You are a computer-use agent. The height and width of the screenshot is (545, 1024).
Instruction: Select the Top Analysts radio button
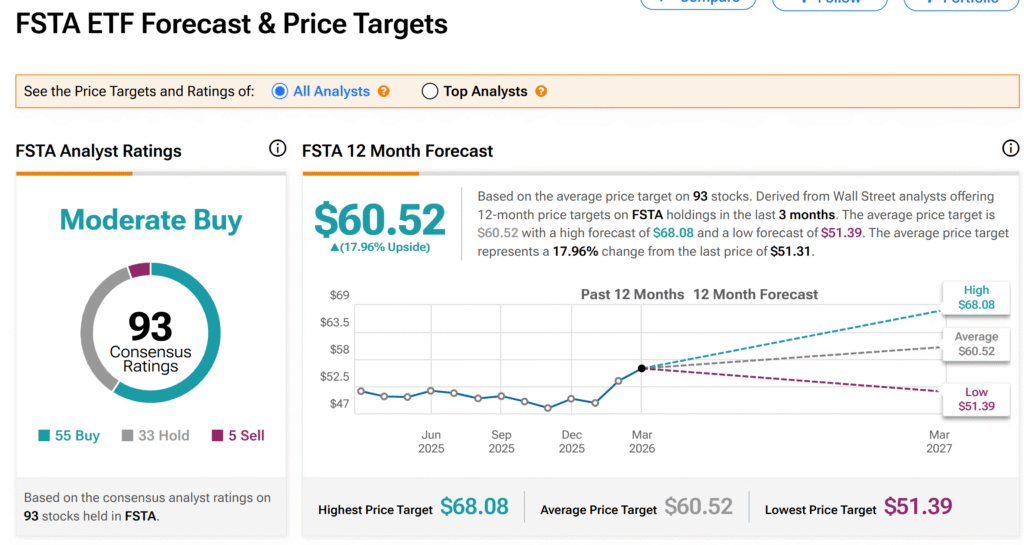tap(430, 91)
